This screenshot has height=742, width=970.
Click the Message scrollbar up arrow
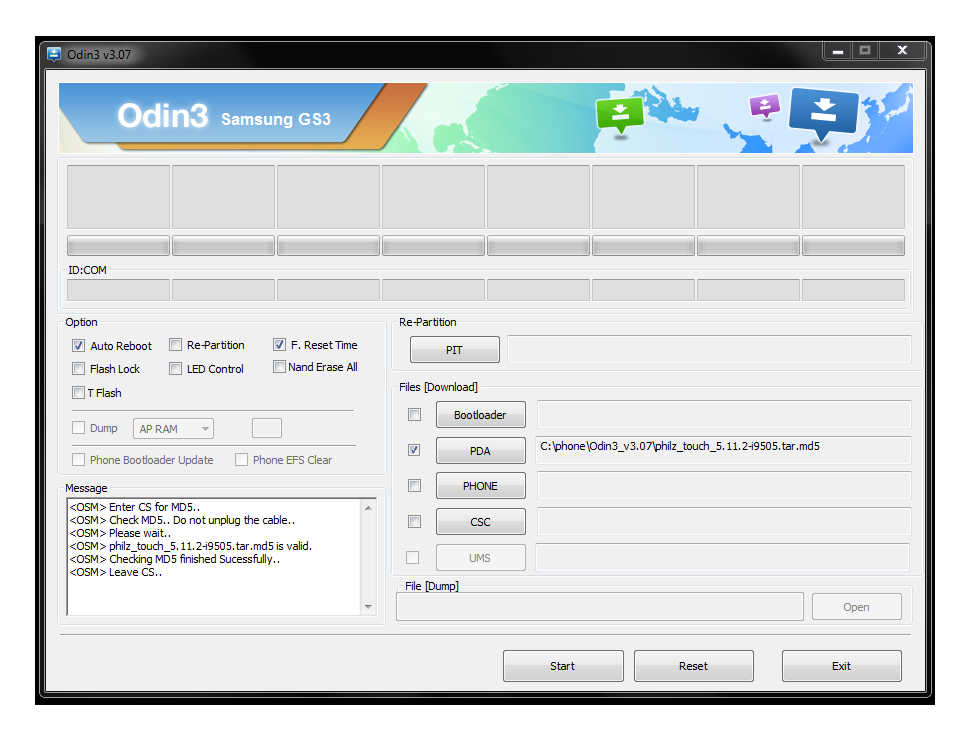click(368, 508)
